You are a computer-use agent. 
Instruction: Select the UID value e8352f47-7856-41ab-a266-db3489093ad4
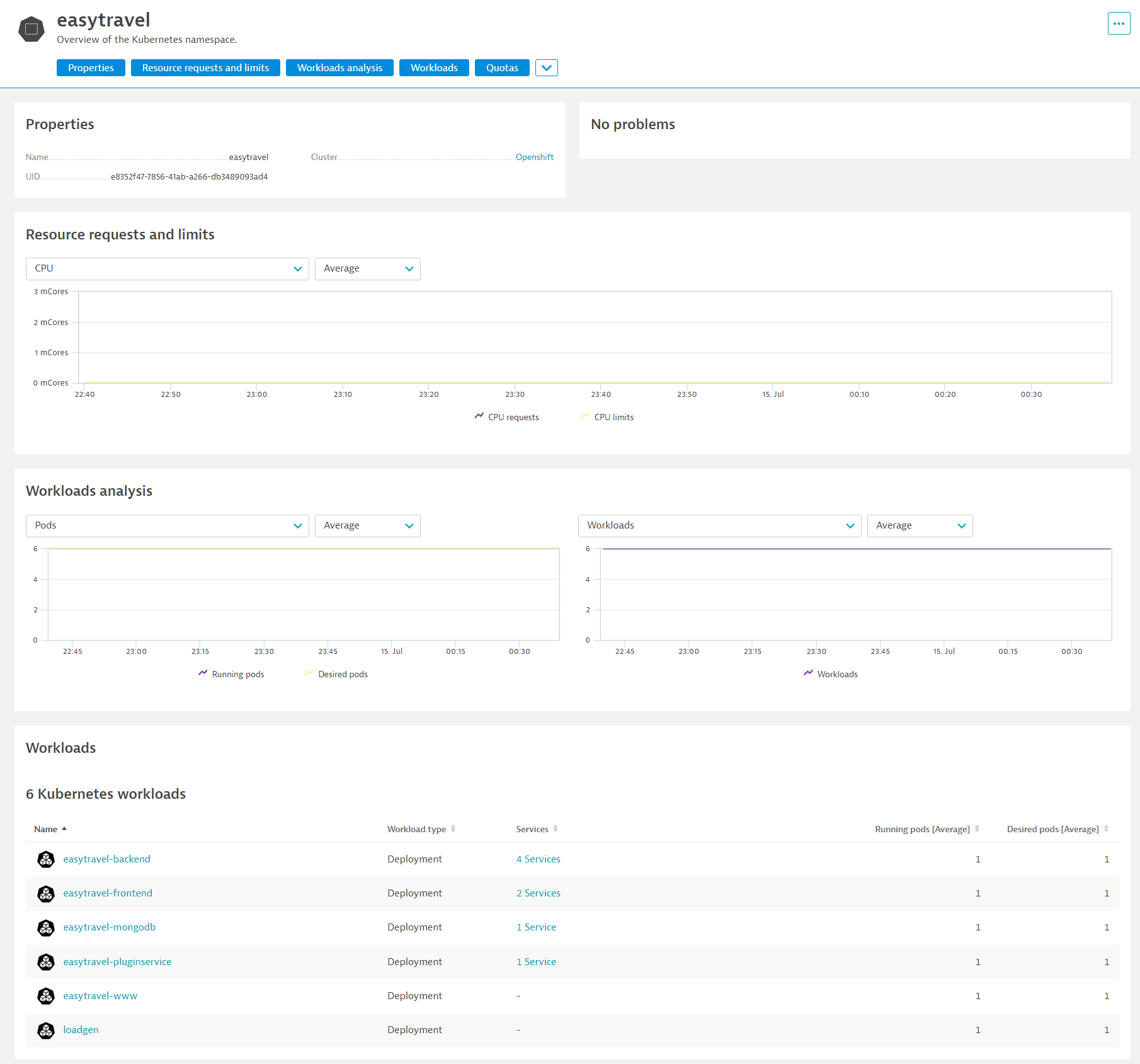189,176
